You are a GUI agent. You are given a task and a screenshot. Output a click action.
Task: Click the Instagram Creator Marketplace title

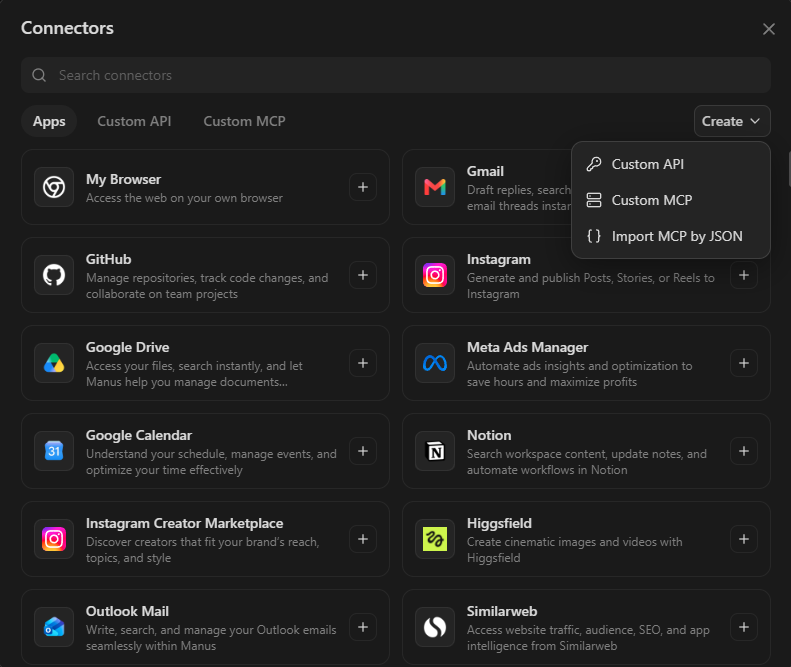click(185, 523)
